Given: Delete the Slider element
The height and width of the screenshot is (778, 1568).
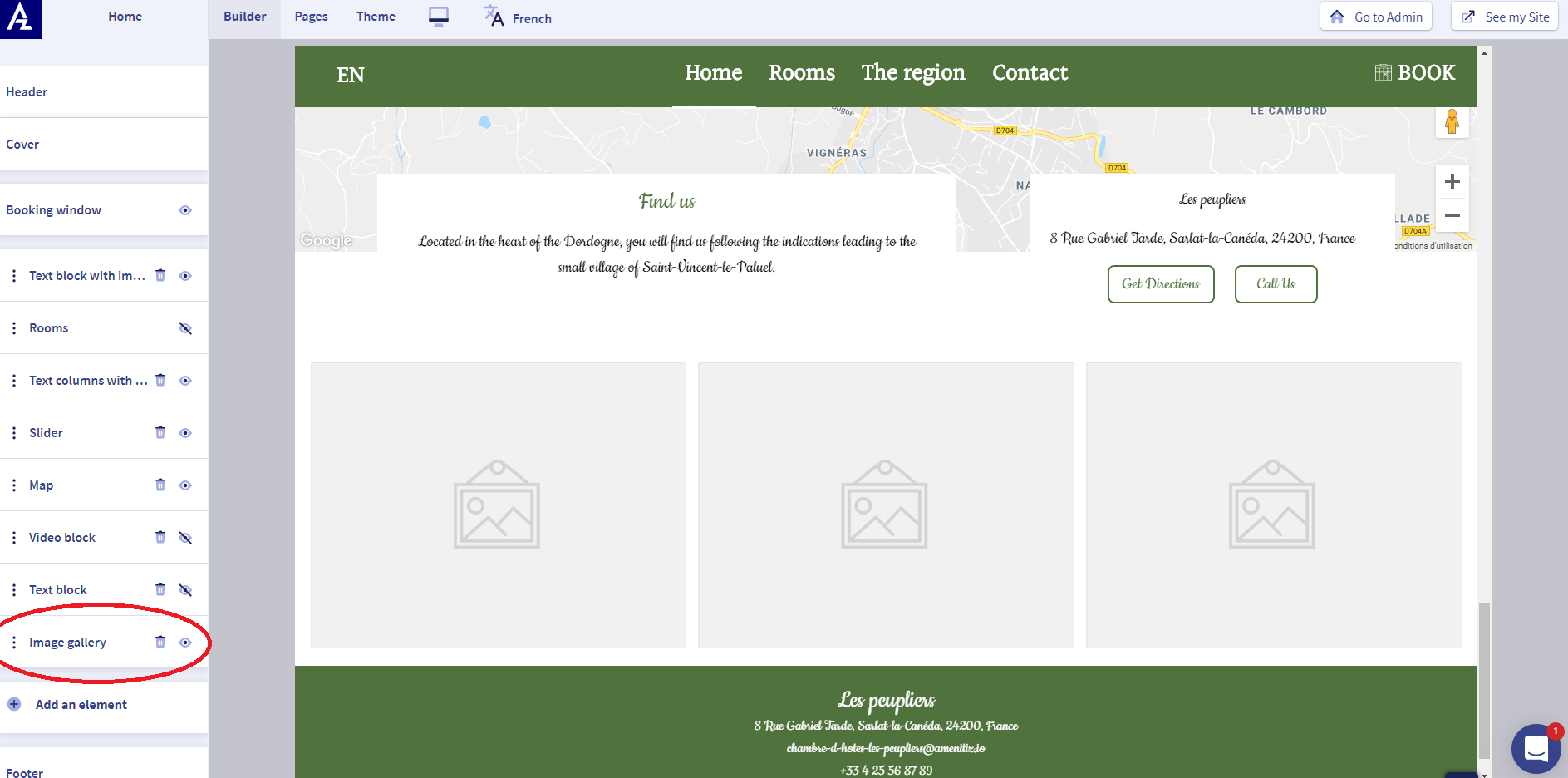Looking at the screenshot, I should (x=160, y=432).
